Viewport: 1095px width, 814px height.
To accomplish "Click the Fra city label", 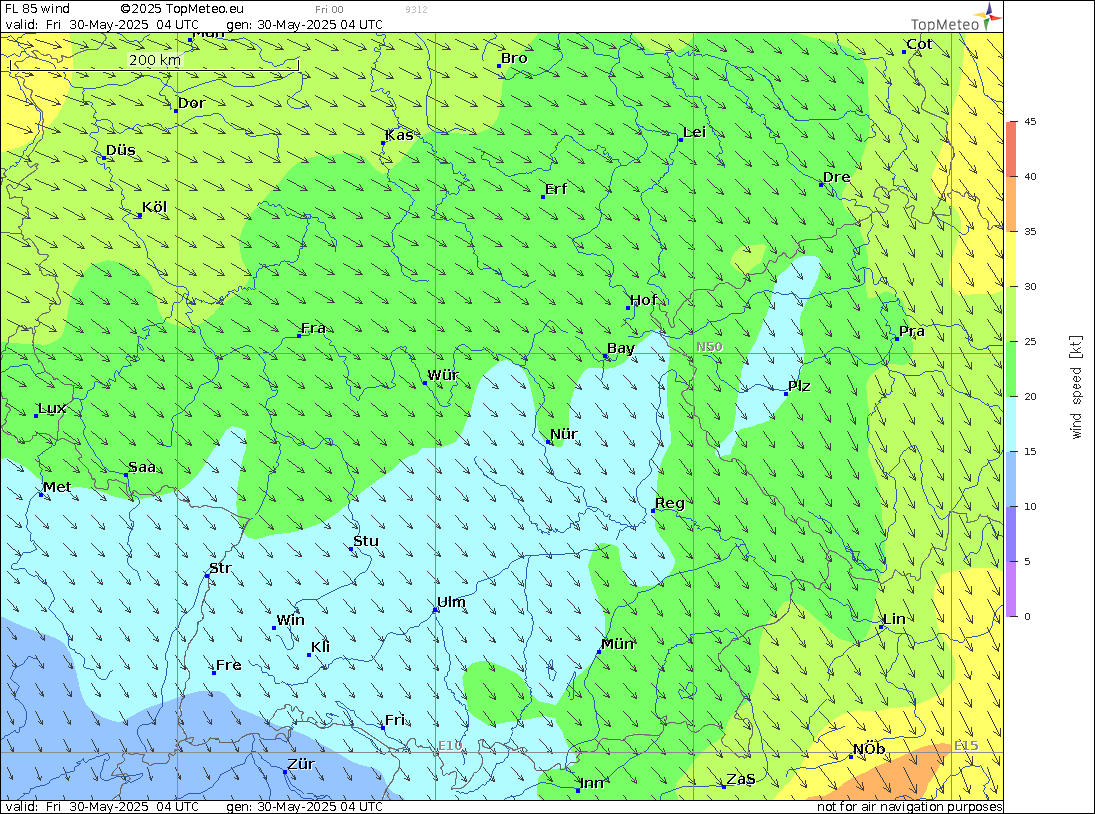I will click(313, 328).
